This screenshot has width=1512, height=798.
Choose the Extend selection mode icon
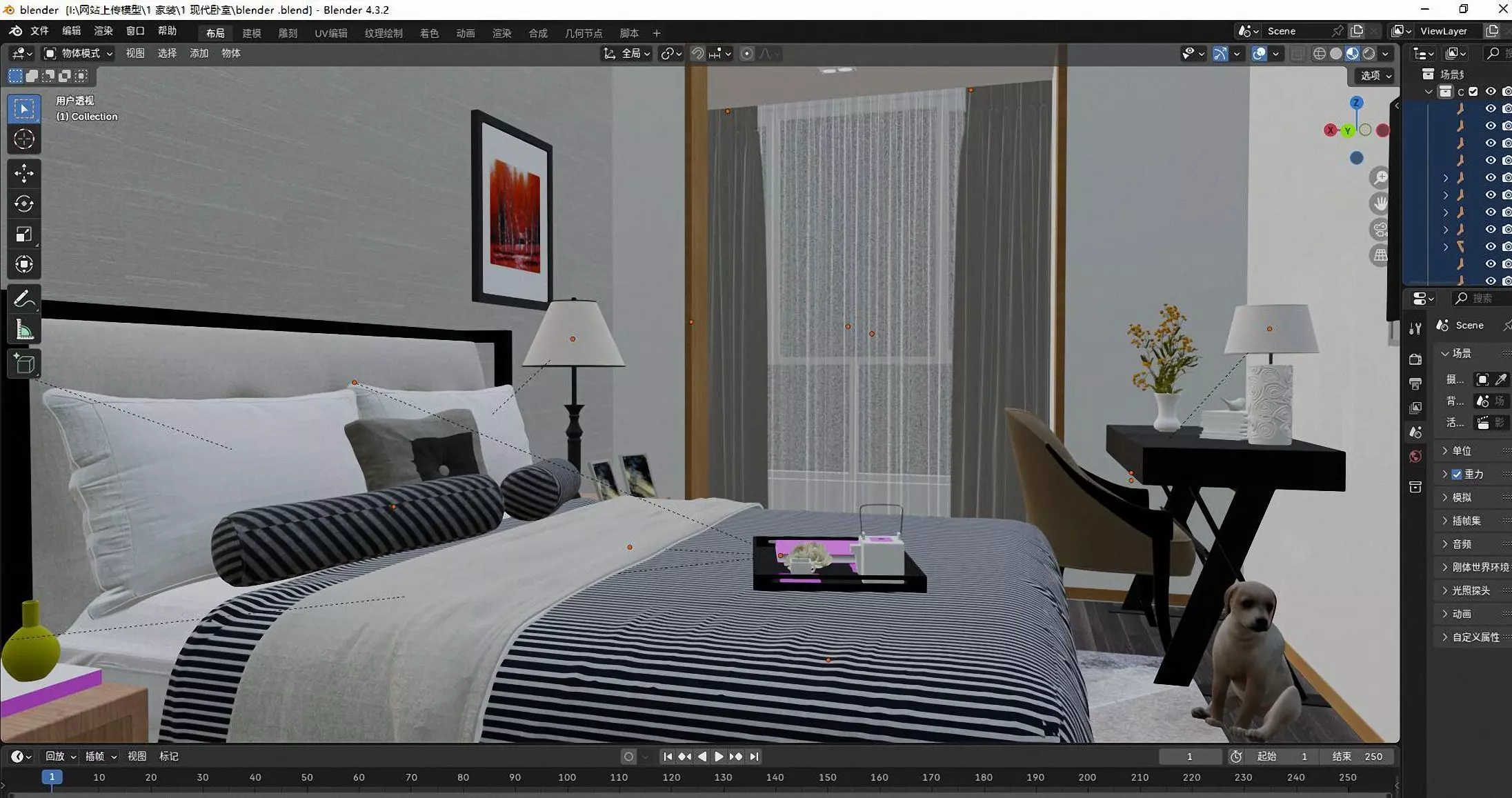click(x=32, y=76)
